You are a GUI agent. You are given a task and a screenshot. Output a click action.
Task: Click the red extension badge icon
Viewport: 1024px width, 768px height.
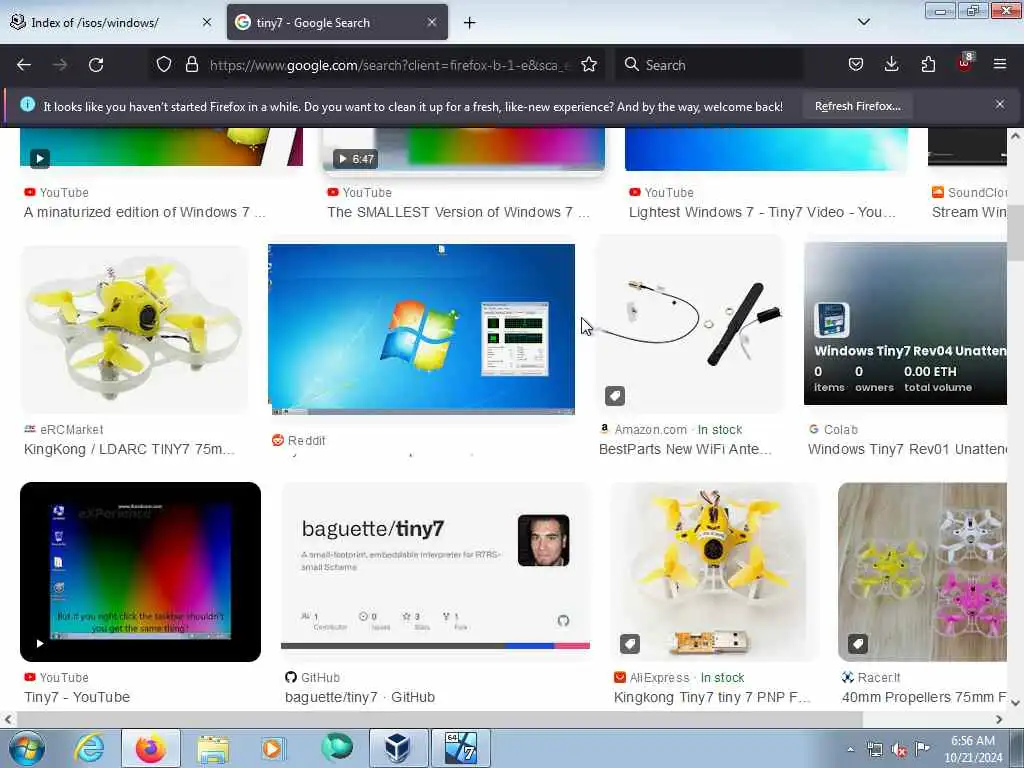[965, 63]
